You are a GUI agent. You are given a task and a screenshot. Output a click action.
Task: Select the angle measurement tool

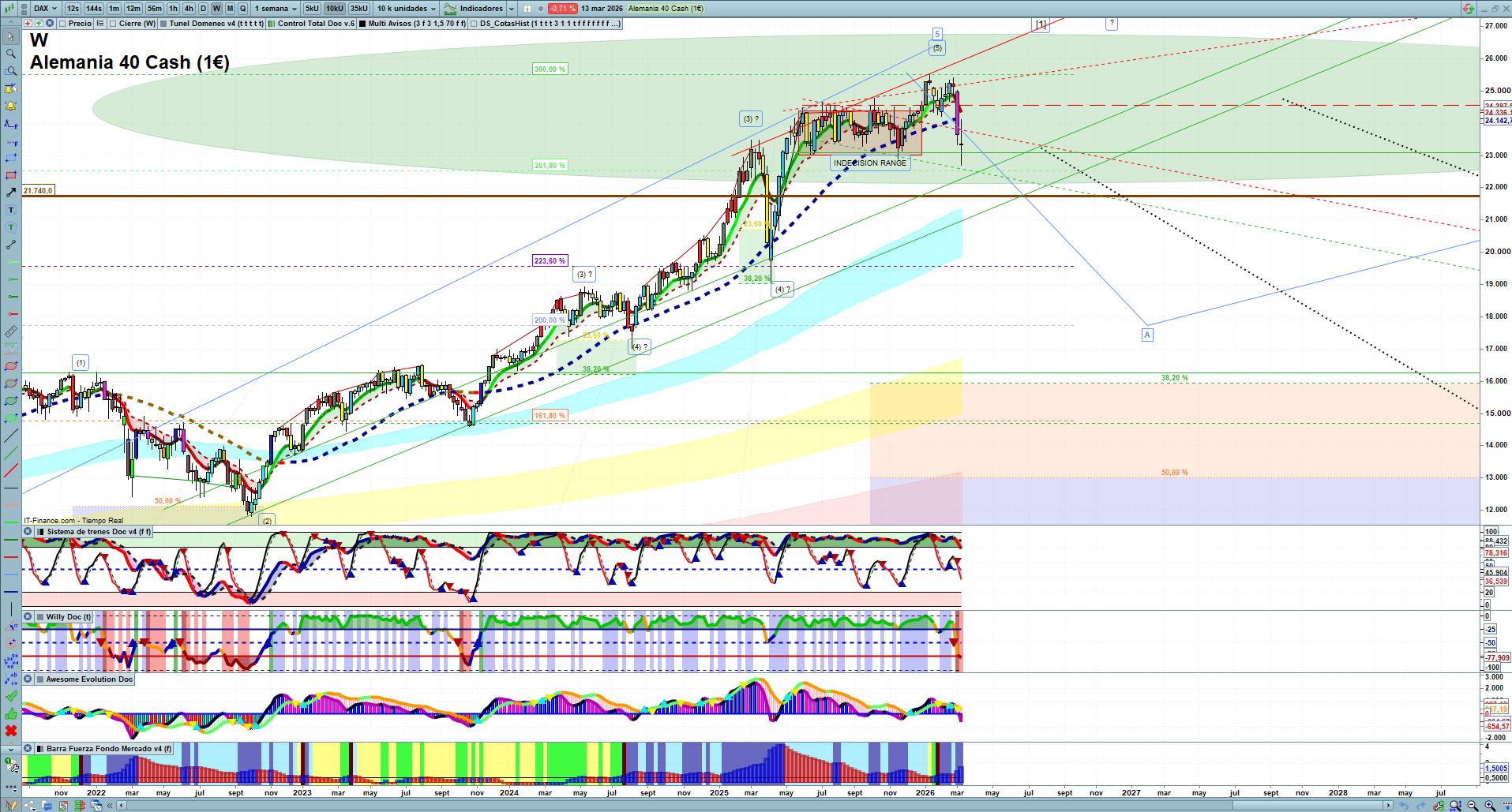coord(11,626)
